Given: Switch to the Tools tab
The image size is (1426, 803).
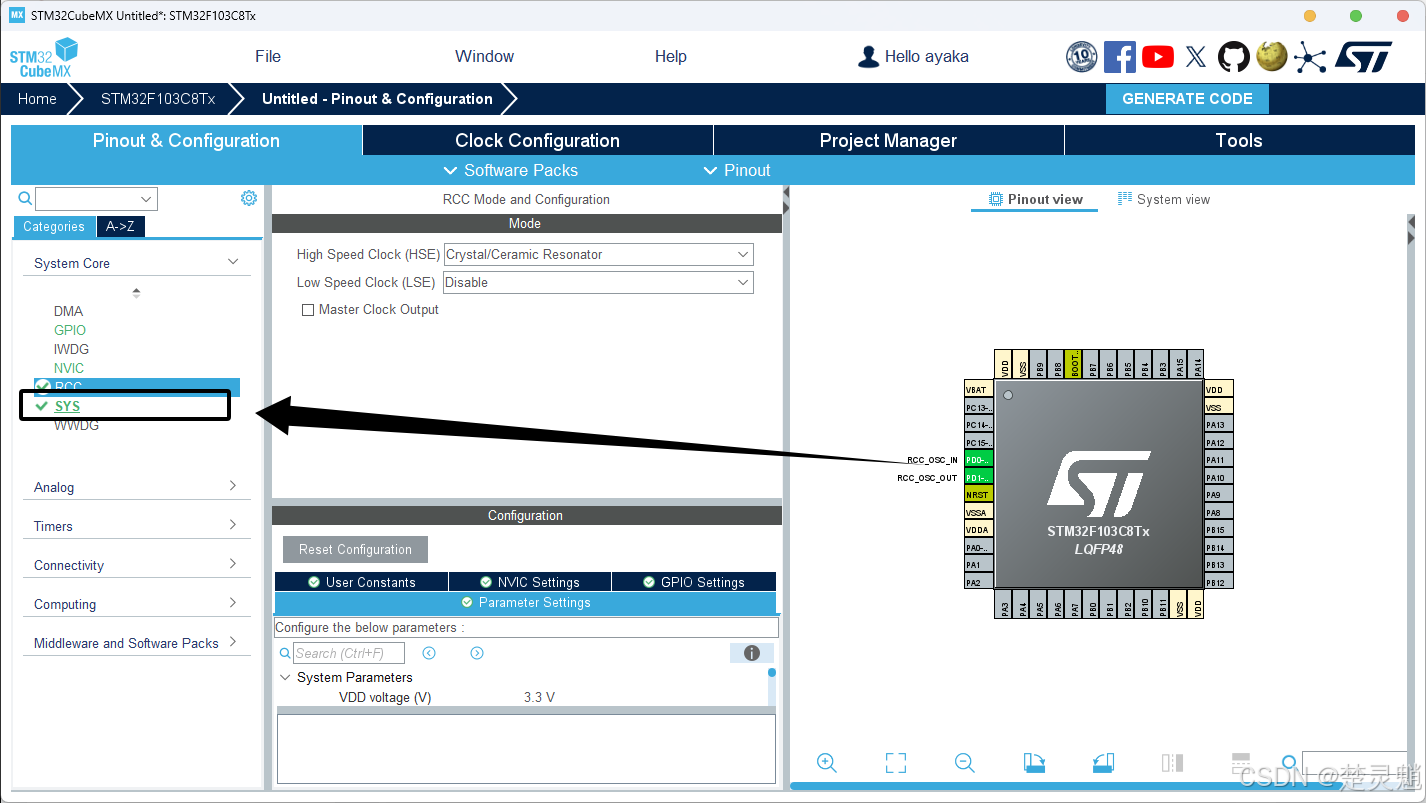Looking at the screenshot, I should pos(1239,140).
